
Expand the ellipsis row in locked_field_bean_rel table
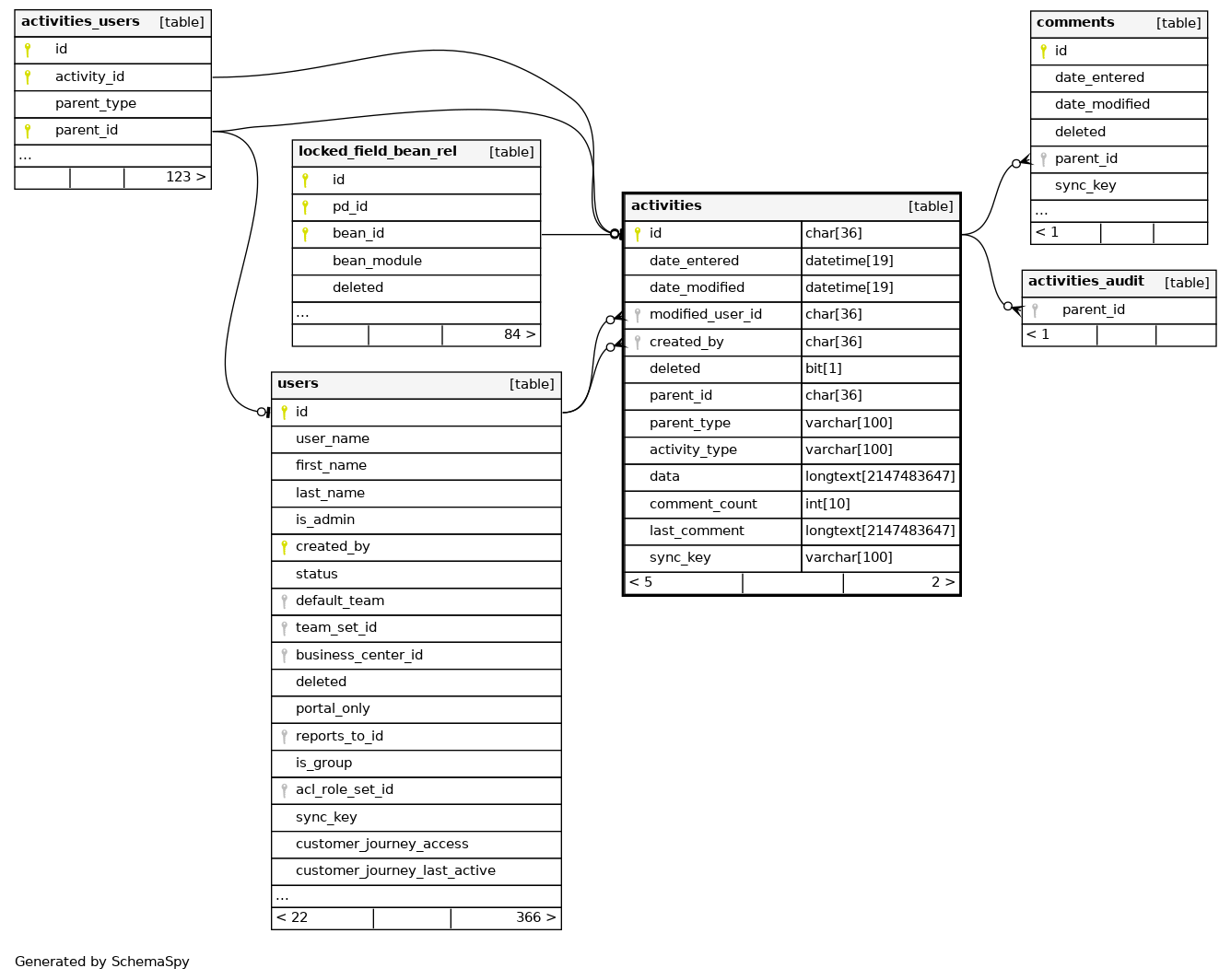point(302,314)
